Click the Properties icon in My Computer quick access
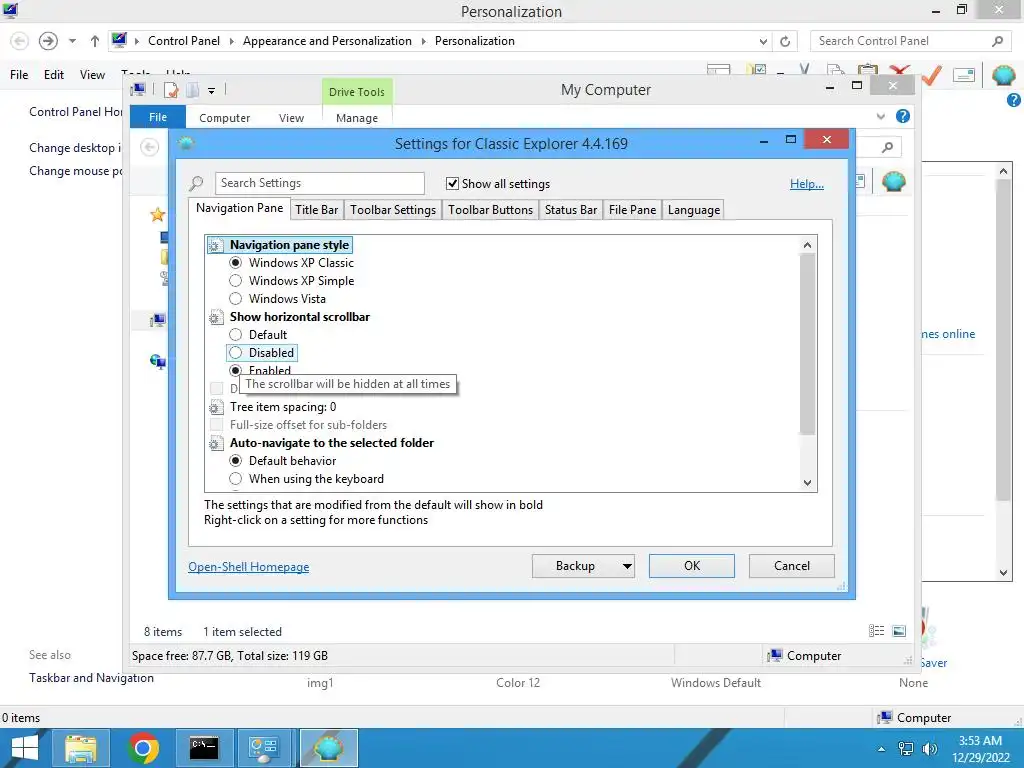The image size is (1024, 768). tap(171, 90)
